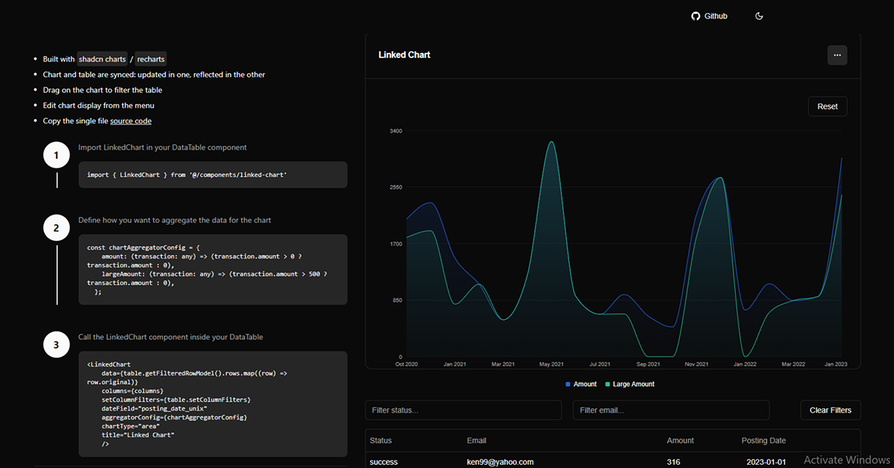Image resolution: width=894 pixels, height=468 pixels.
Task: Focus the Filter email input field
Action: (x=670, y=410)
